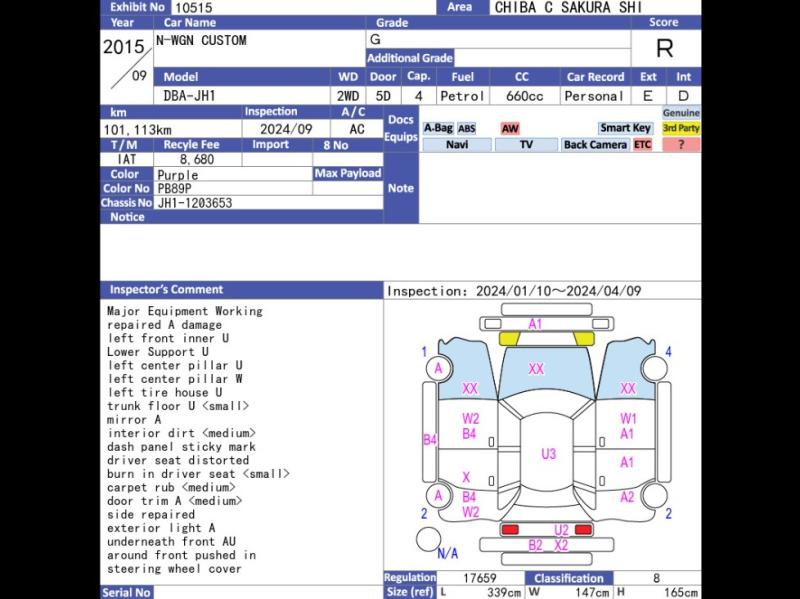Click the chassis number JH1-1203653
Screen dimensions: 800x599
(195, 203)
